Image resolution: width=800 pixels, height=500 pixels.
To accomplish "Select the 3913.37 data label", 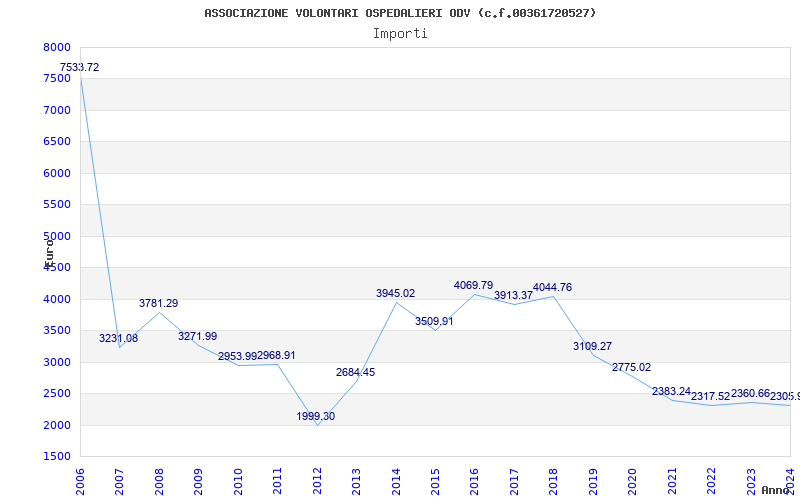I will (x=513, y=295).
